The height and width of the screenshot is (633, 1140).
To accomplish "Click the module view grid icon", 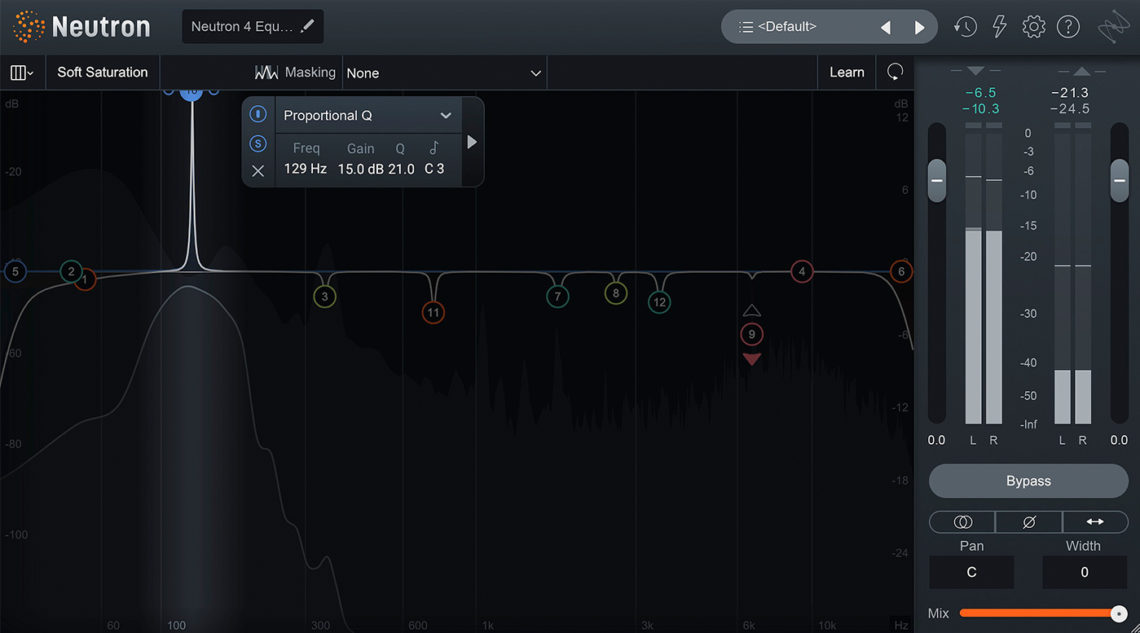I will [x=21, y=72].
